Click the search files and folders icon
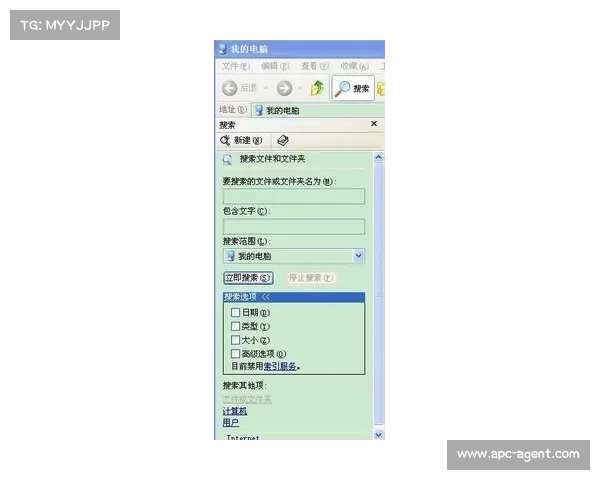 pos(228,159)
